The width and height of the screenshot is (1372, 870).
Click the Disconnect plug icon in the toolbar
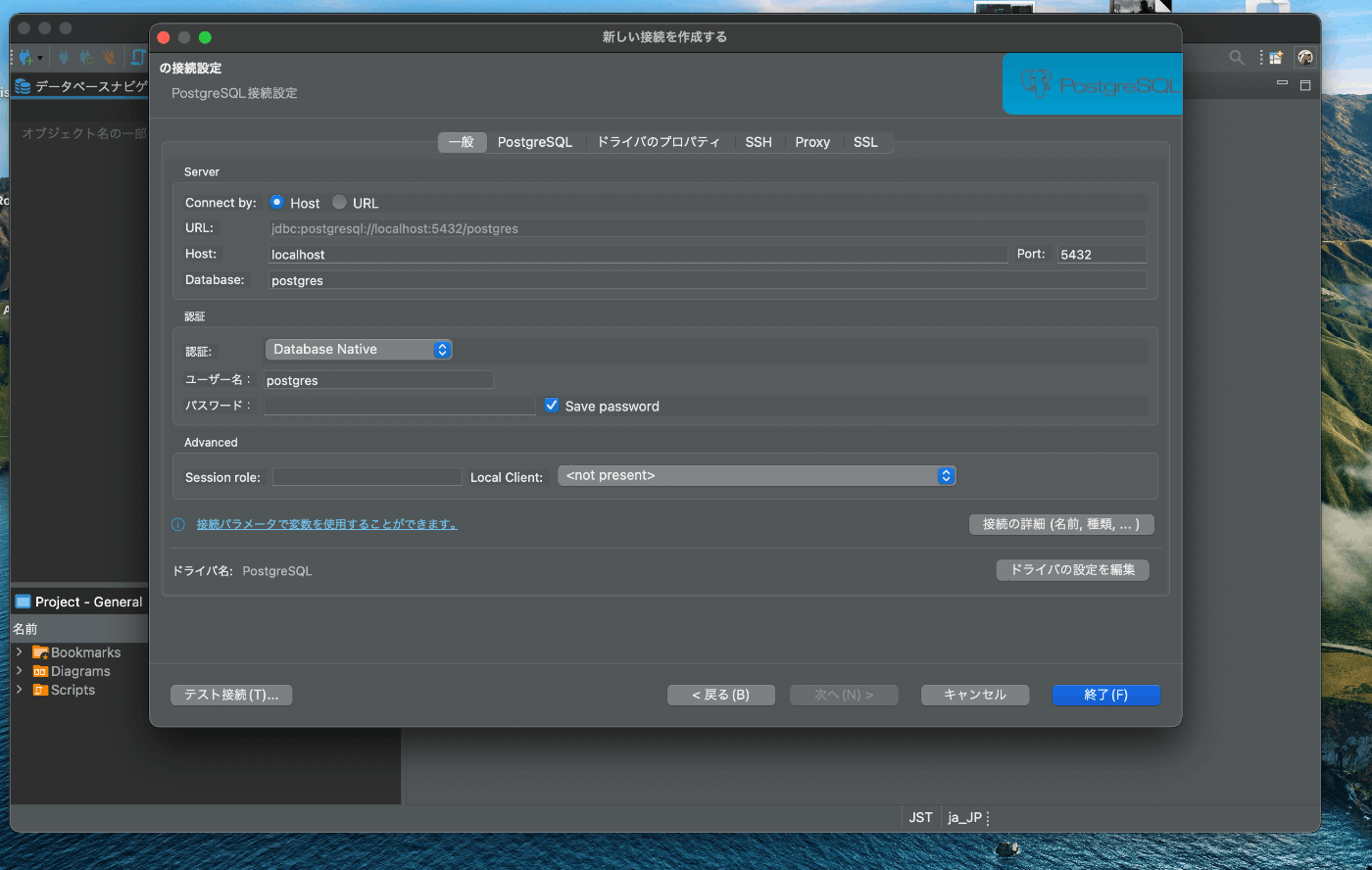pyautogui.click(x=110, y=58)
